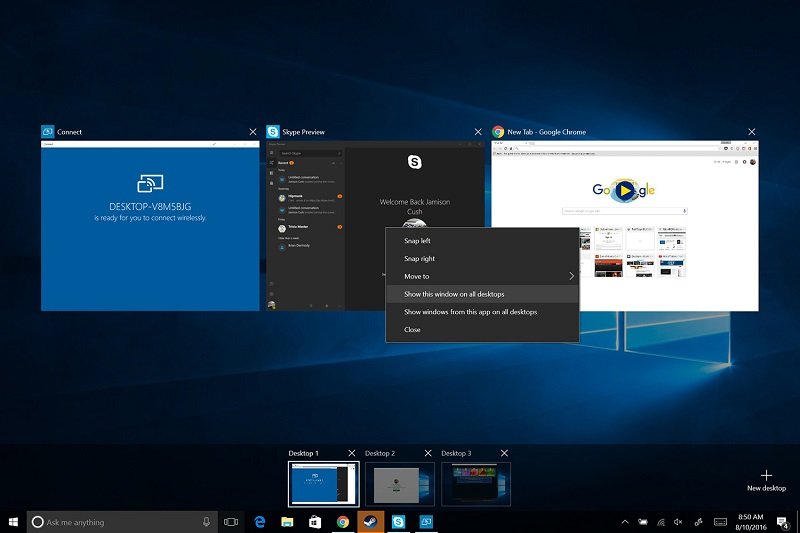
Task: Switch to Desktop 2 thumbnail
Action: click(x=400, y=484)
